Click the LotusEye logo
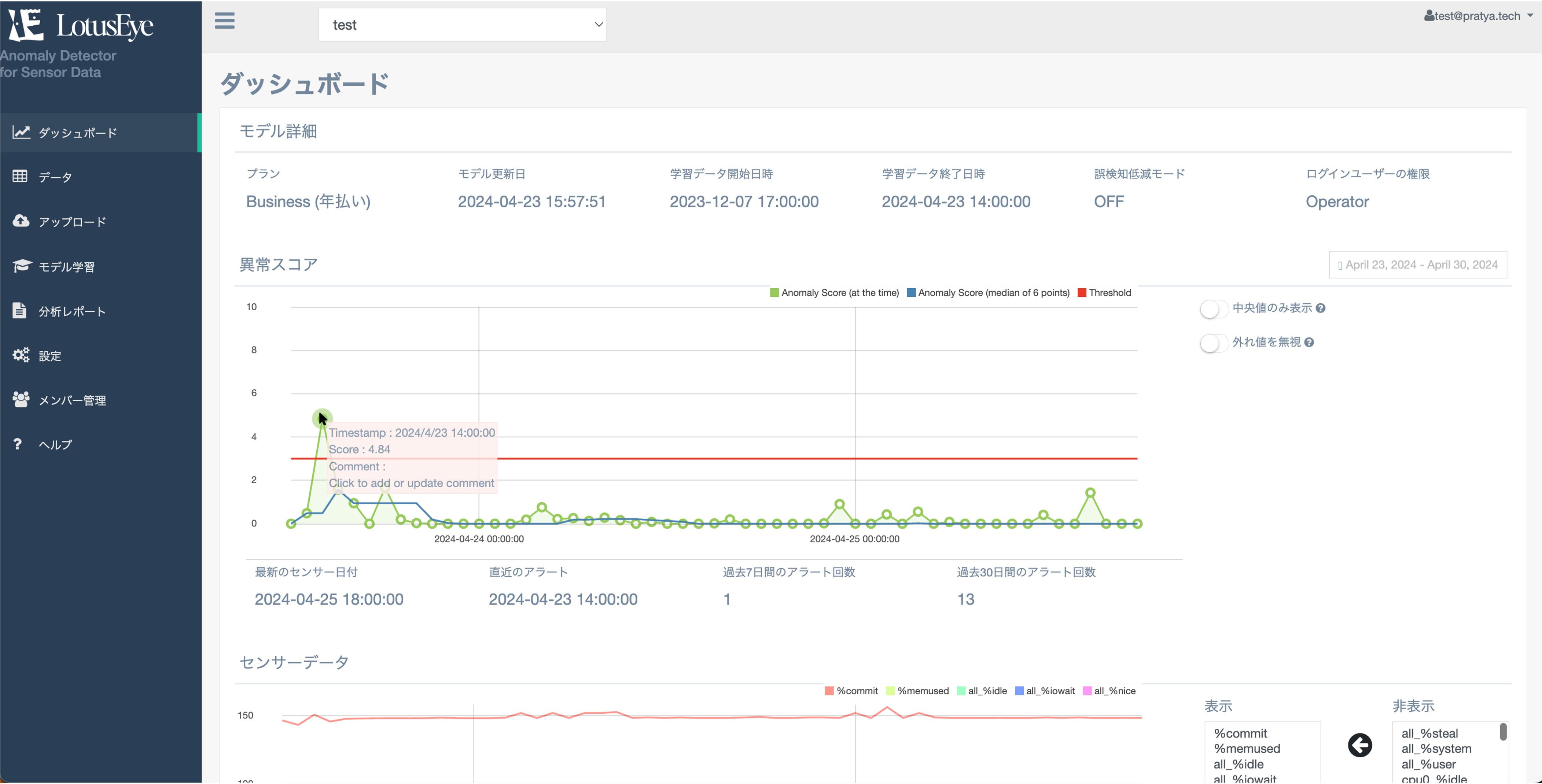The height and width of the screenshot is (784, 1542). (80, 25)
